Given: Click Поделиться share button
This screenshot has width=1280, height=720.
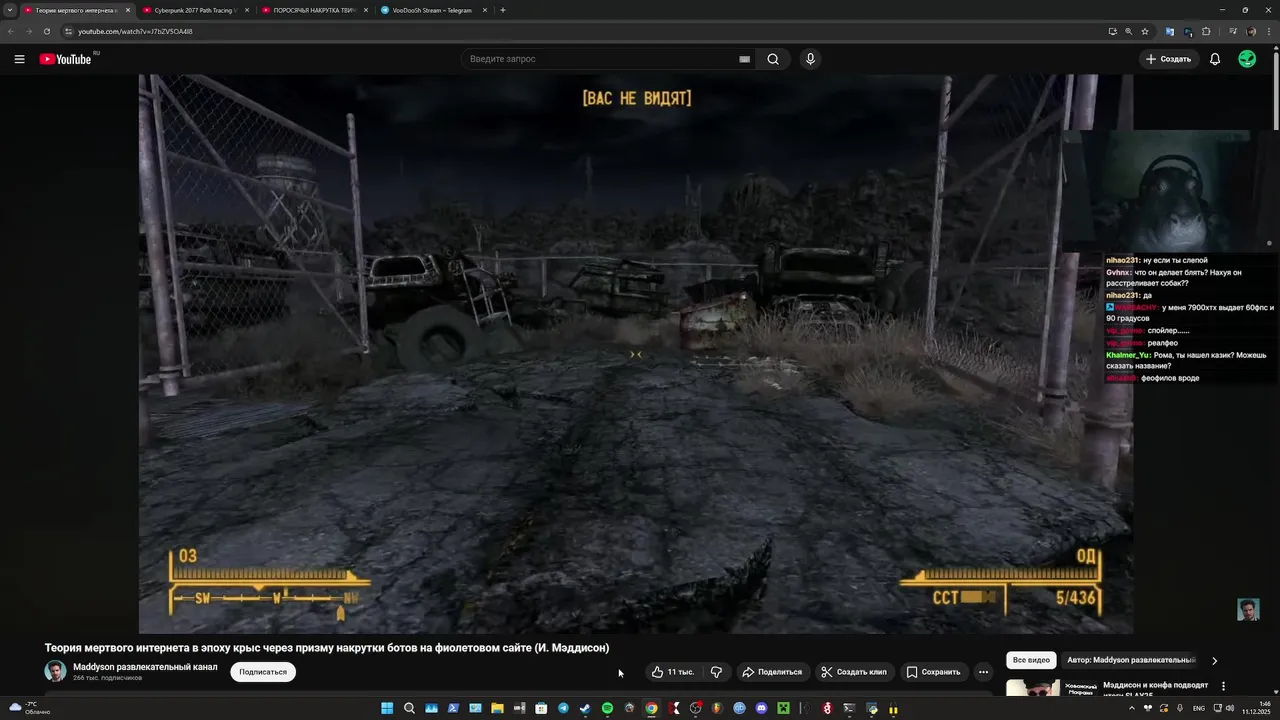Looking at the screenshot, I should (772, 672).
